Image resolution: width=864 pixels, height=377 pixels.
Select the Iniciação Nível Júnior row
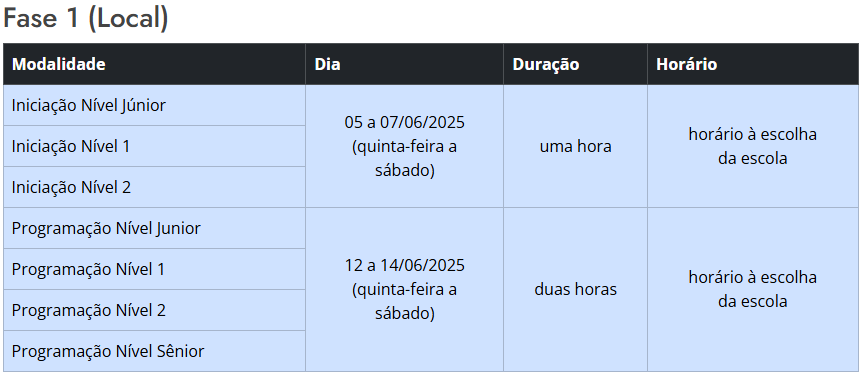point(154,105)
